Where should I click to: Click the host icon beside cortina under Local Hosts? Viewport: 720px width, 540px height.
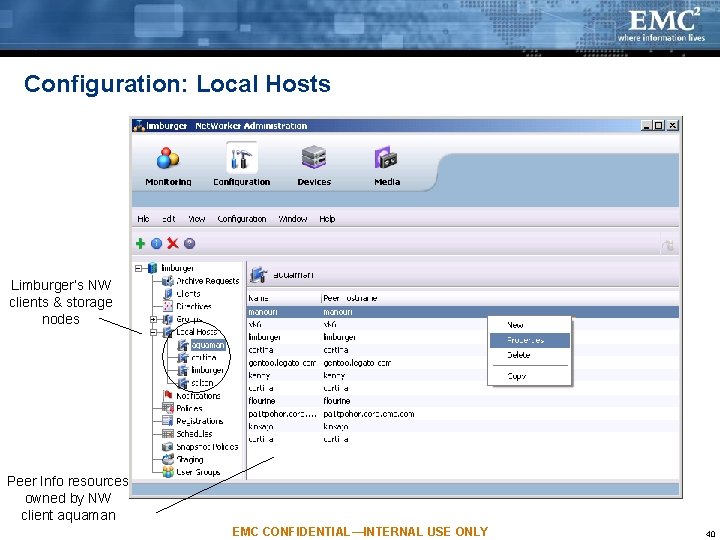point(183,358)
